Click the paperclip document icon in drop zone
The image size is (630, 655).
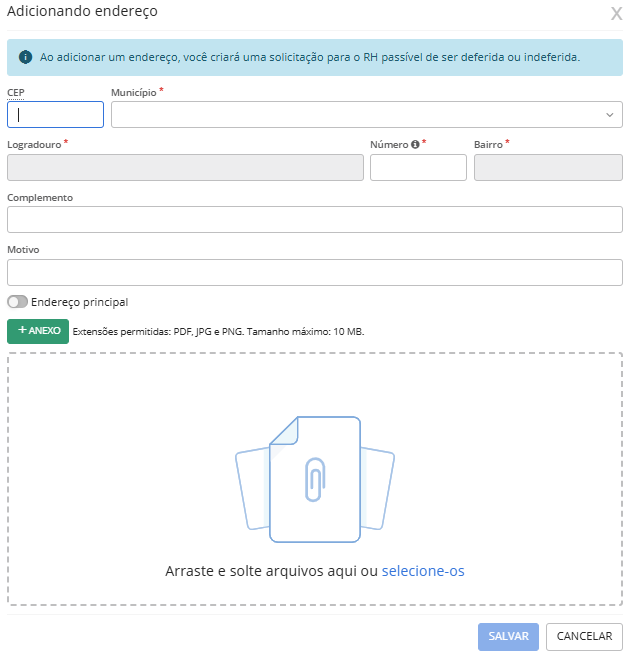(315, 479)
